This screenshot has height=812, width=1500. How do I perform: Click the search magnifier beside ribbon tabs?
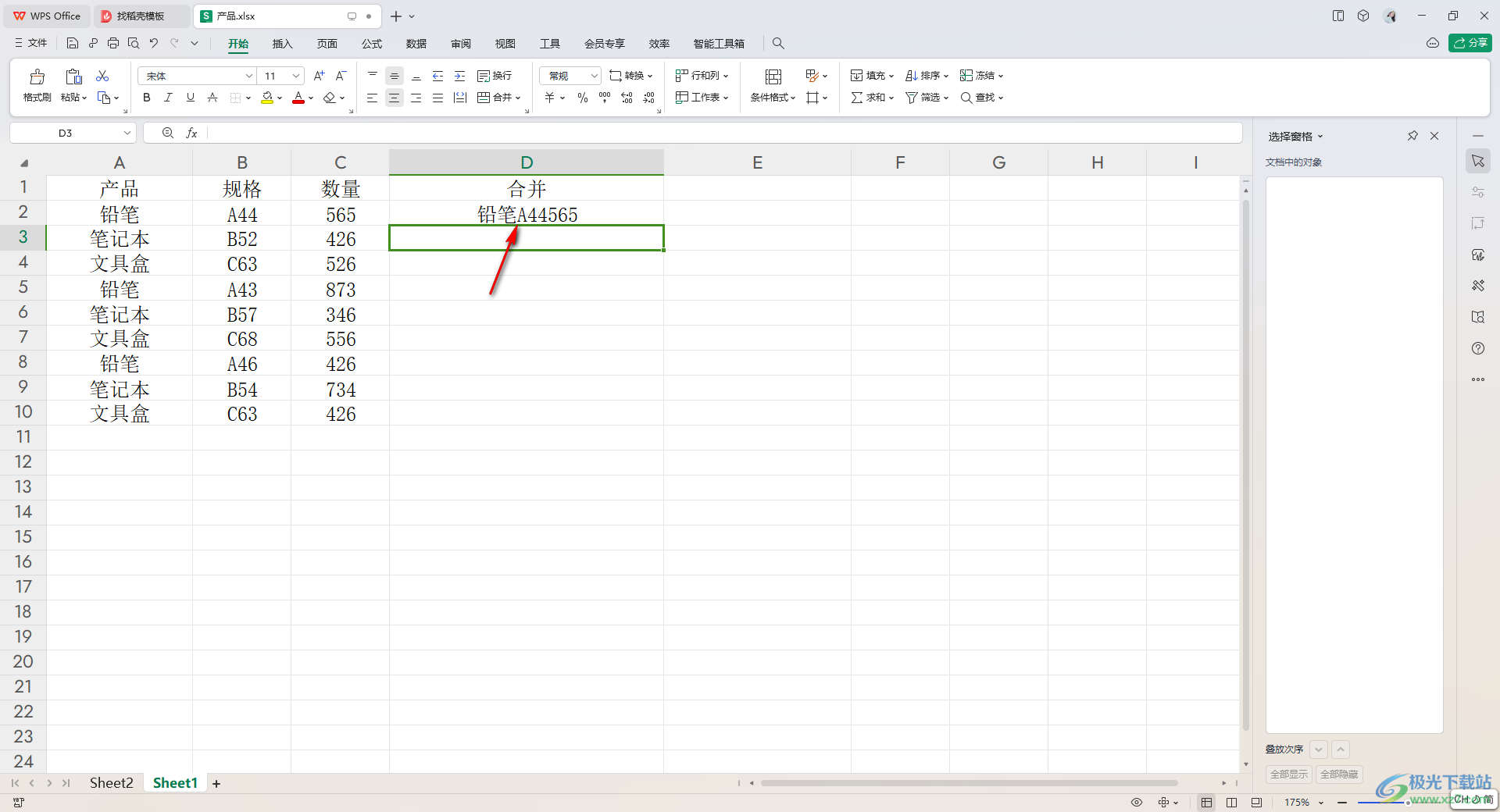pyautogui.click(x=778, y=44)
